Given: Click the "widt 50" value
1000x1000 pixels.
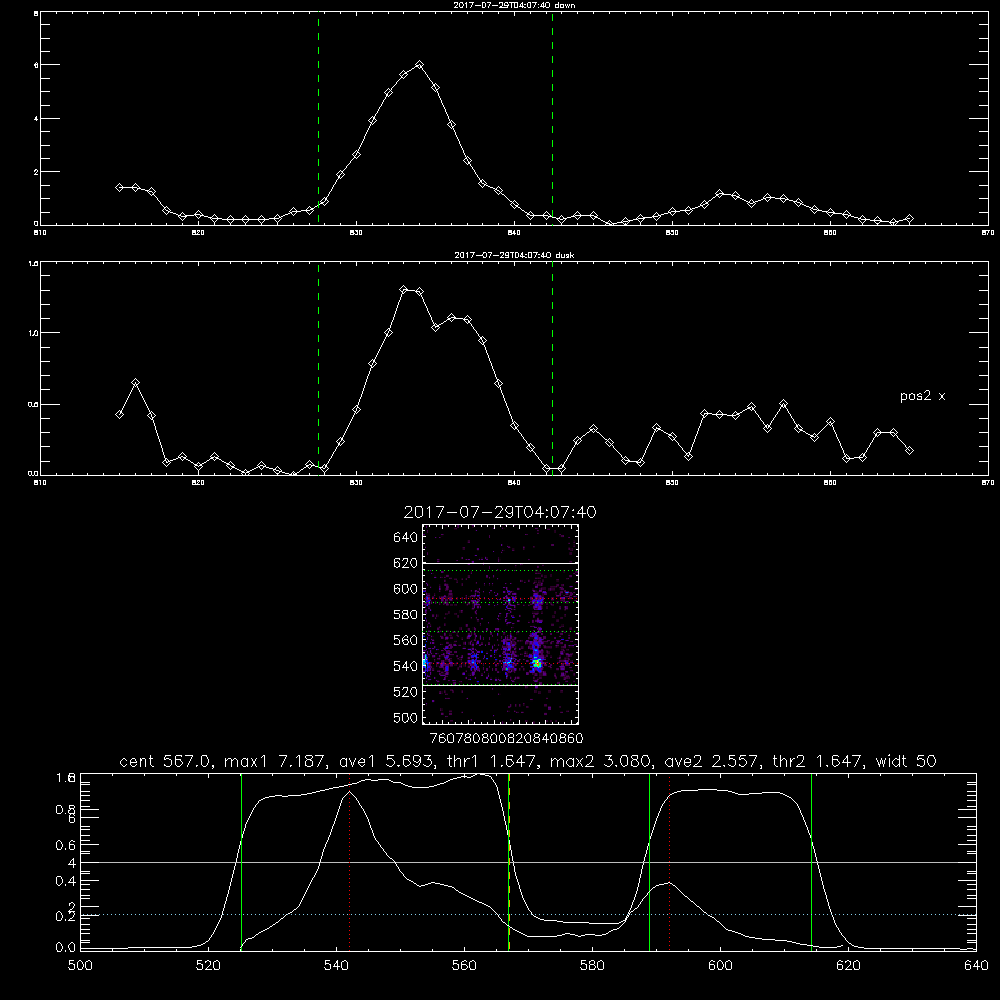Looking at the screenshot, I should (906, 761).
